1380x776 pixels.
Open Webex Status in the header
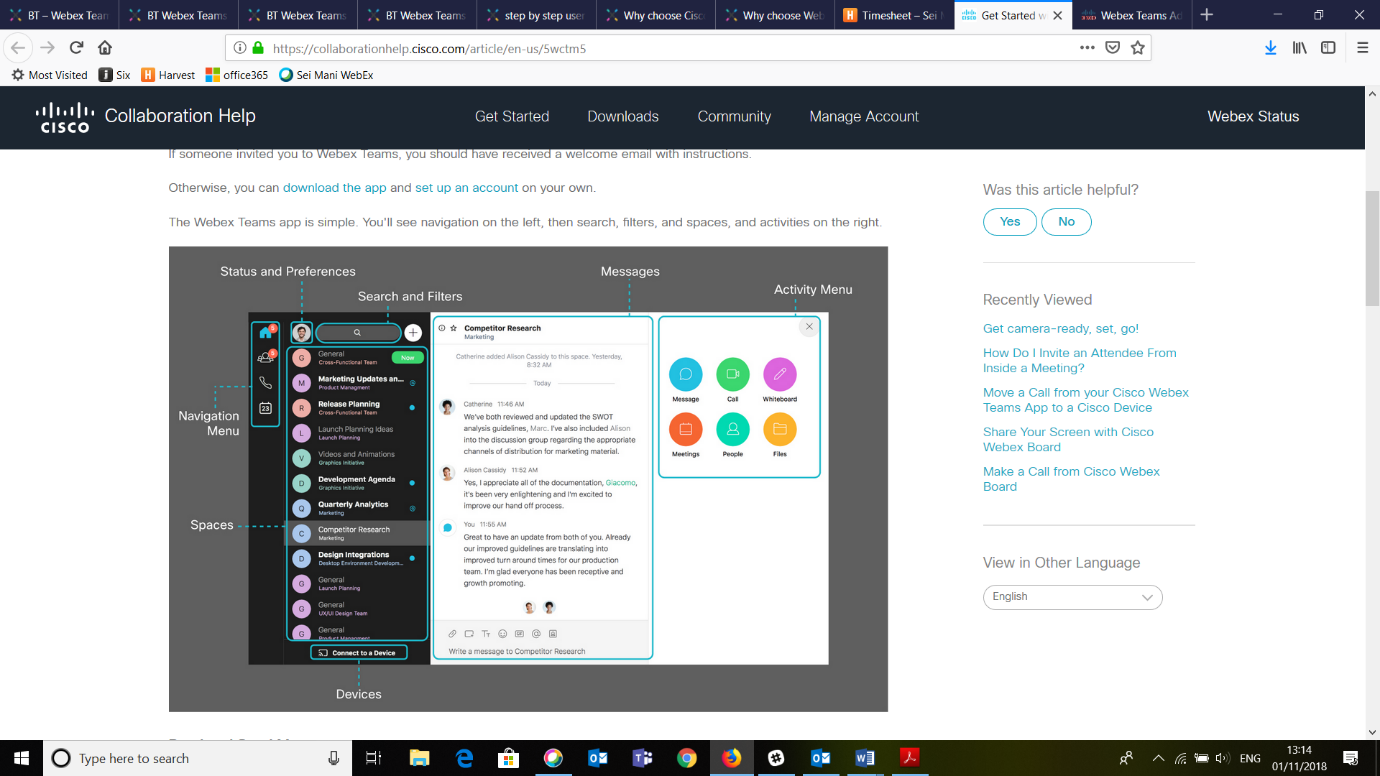(x=1253, y=116)
